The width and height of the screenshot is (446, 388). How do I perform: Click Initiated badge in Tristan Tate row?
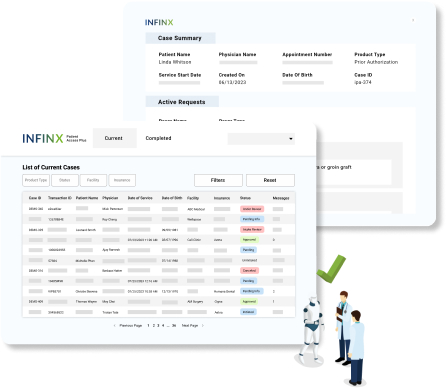(248, 312)
